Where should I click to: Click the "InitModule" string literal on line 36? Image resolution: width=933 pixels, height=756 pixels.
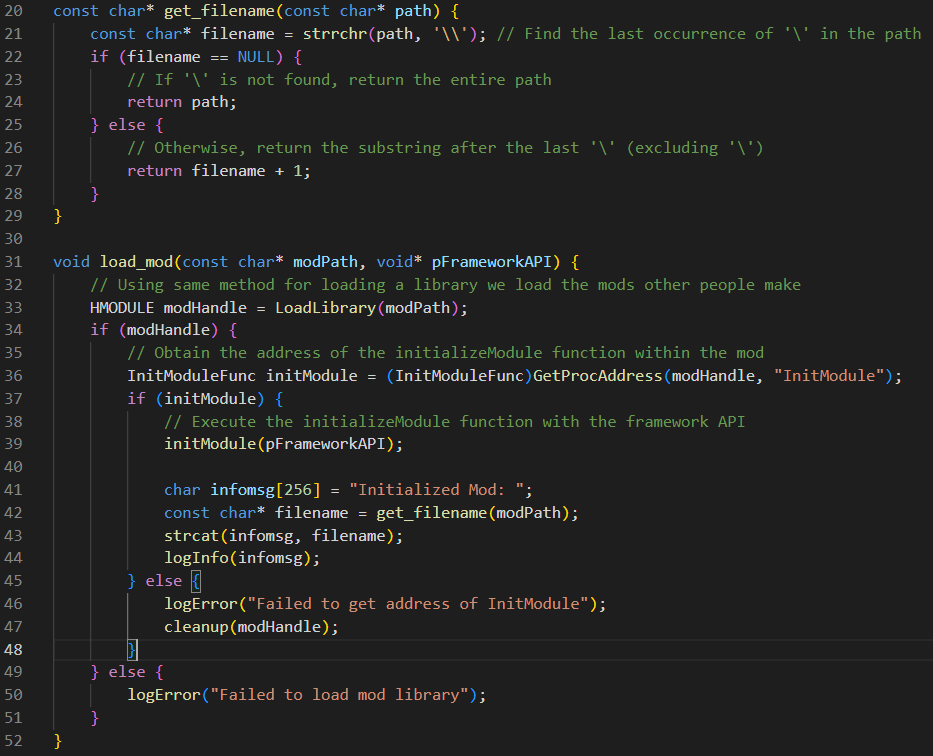829,376
